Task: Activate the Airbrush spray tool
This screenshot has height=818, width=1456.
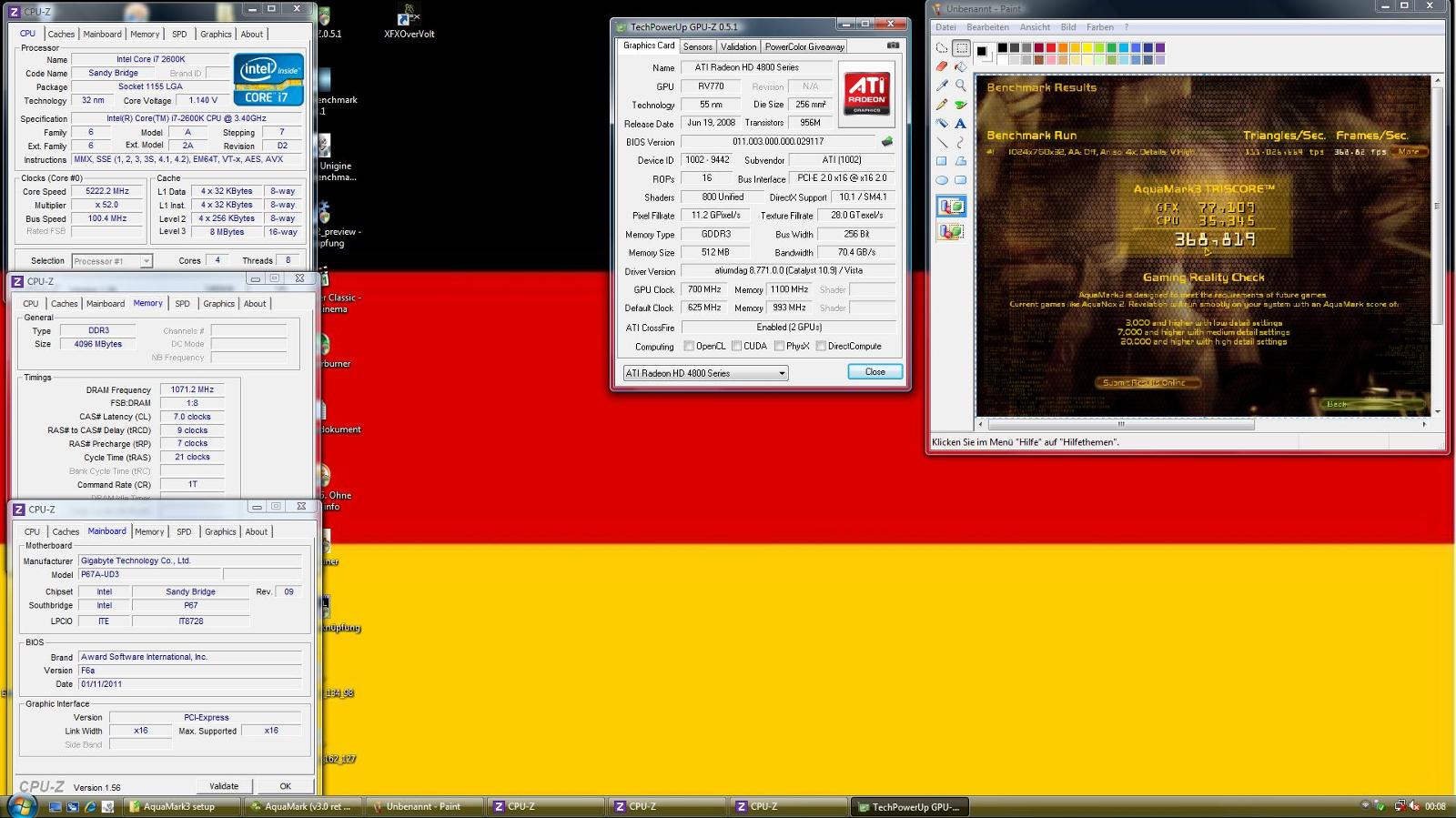Action: (x=942, y=124)
